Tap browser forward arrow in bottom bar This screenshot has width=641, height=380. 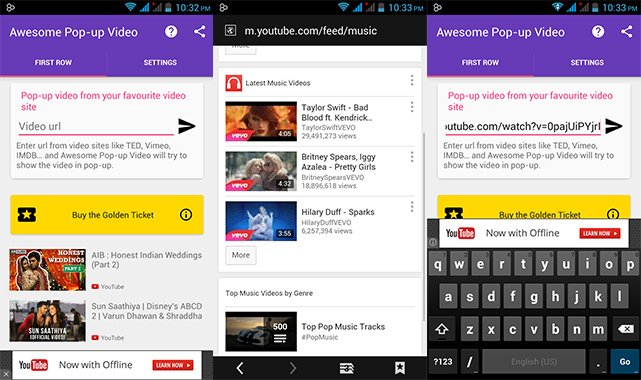pyautogui.click(x=292, y=368)
